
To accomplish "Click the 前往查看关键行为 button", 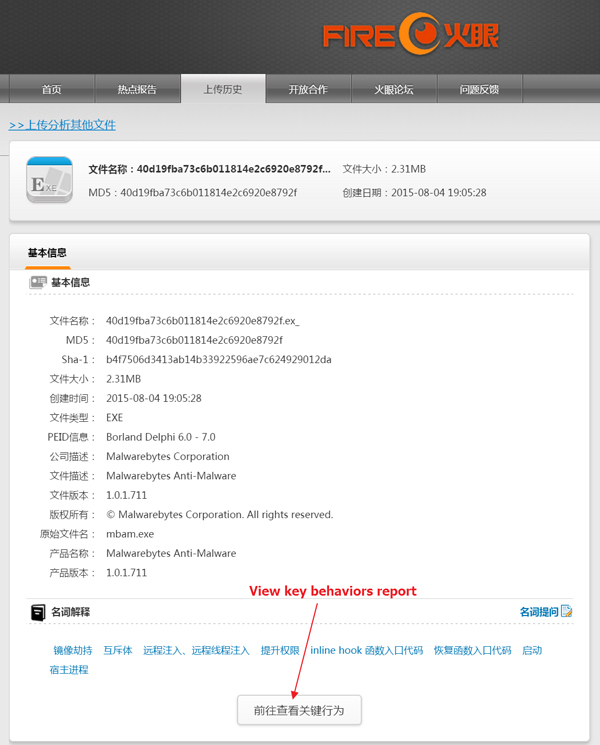I will [x=299, y=710].
